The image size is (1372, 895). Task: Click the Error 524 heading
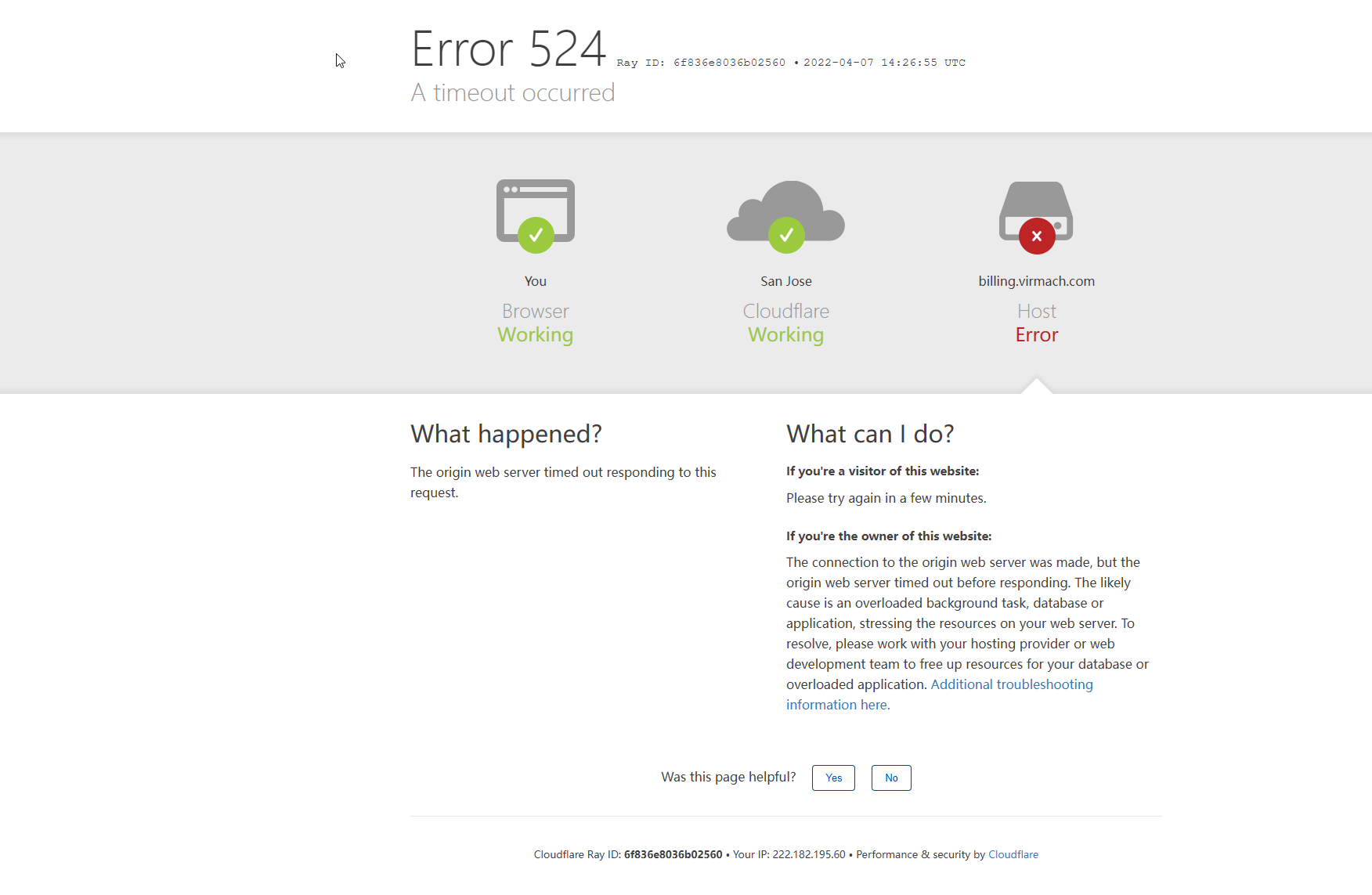click(508, 49)
